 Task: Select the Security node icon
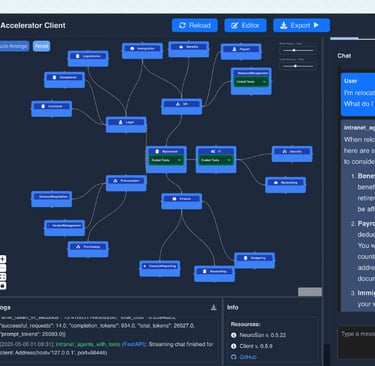click(x=284, y=152)
